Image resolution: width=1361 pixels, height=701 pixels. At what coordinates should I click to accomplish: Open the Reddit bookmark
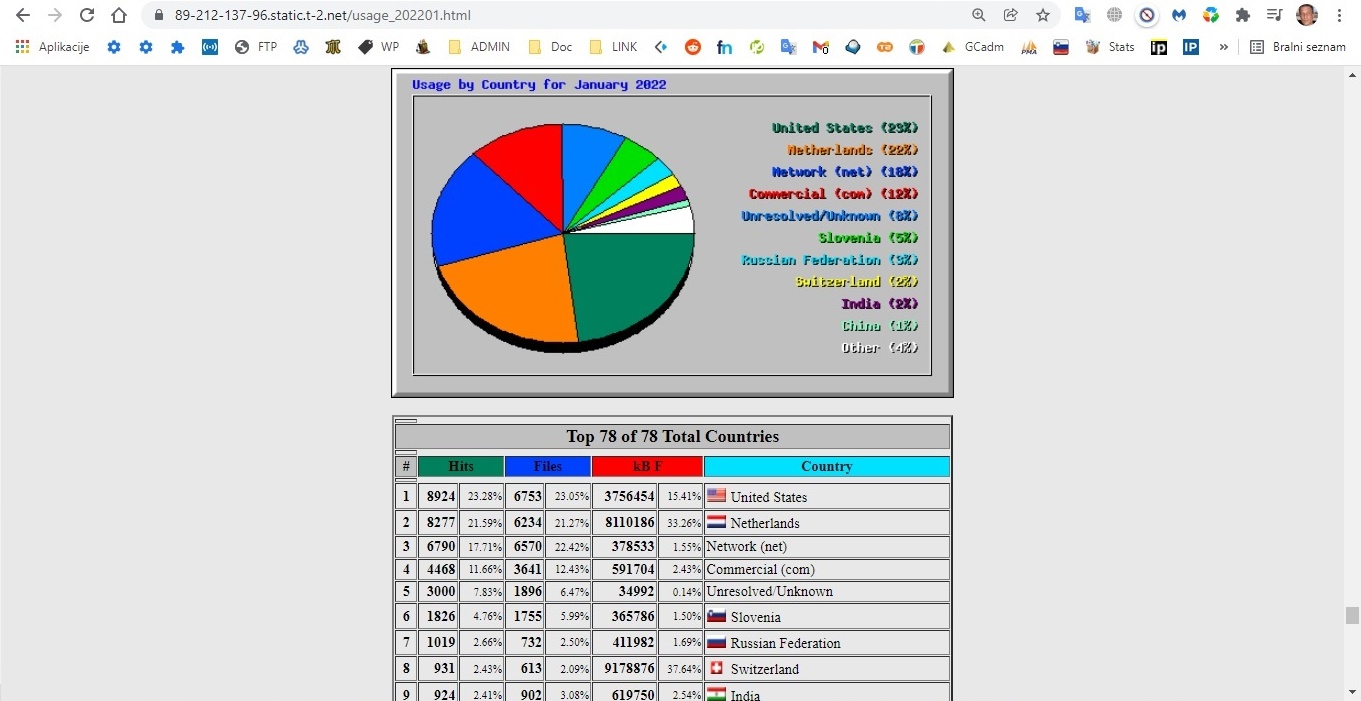[693, 47]
